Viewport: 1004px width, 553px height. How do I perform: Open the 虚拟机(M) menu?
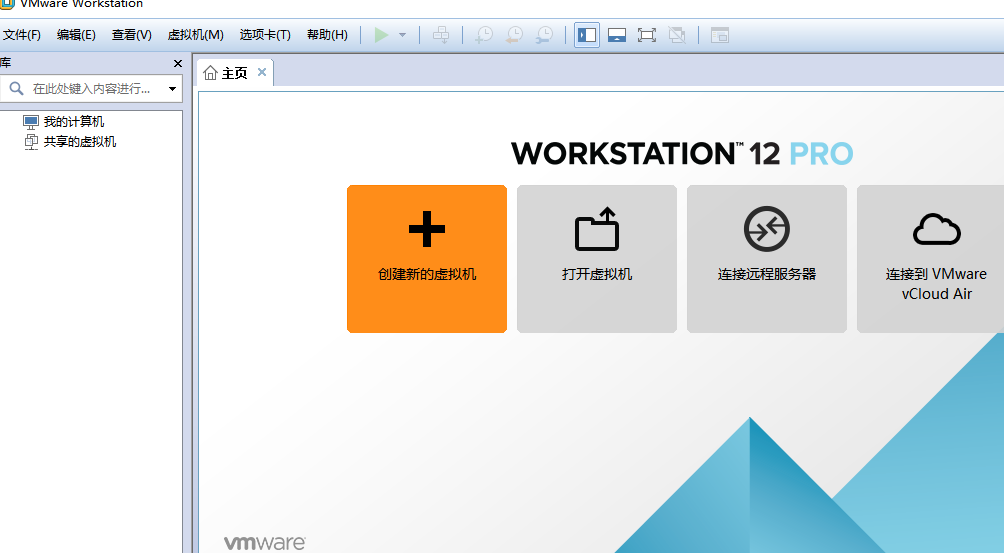(x=195, y=35)
